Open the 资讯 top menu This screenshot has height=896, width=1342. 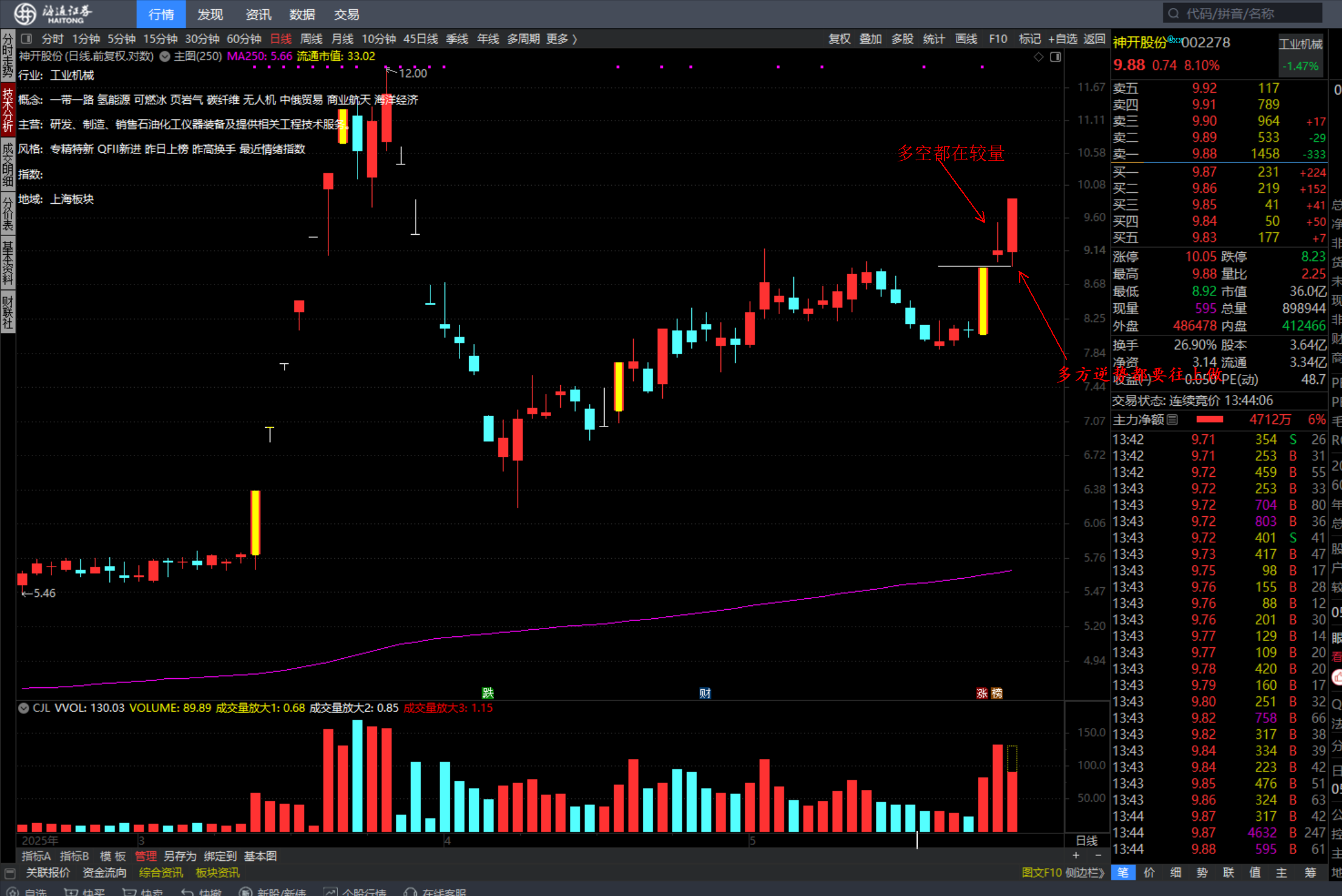tap(258, 14)
